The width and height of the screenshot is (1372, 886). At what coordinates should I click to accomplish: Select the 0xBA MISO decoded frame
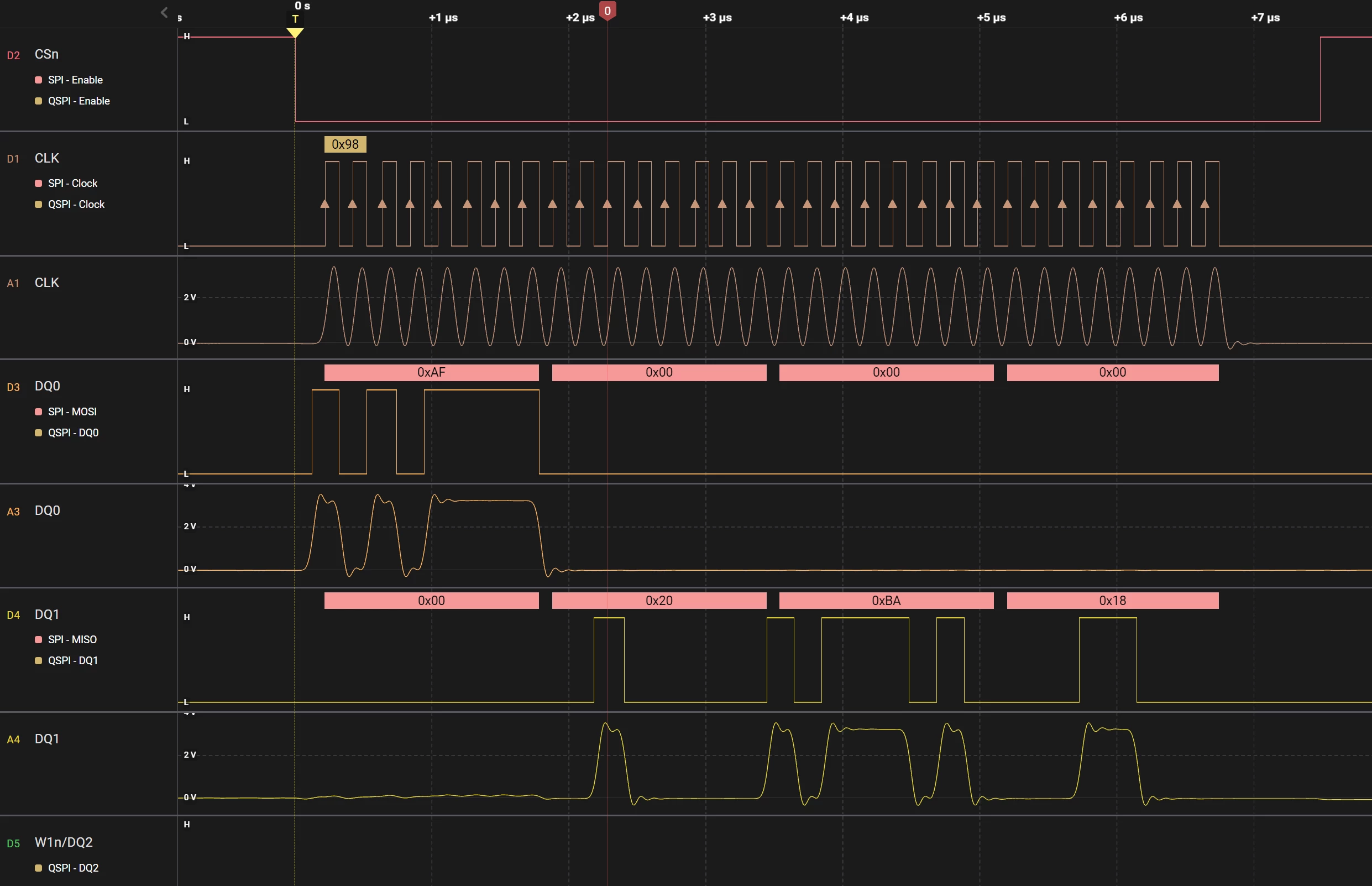coord(886,601)
